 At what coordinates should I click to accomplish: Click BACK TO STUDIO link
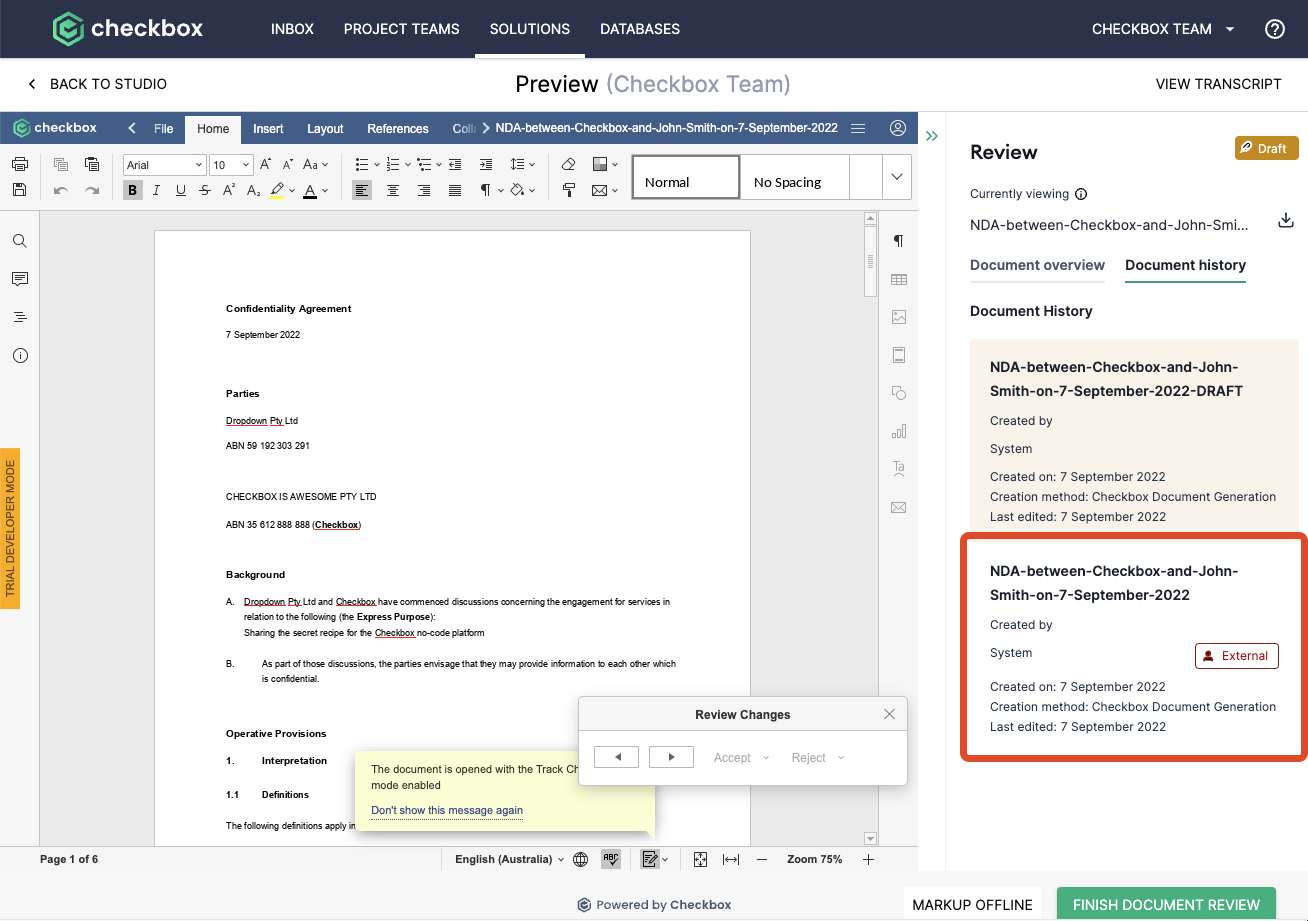97,84
